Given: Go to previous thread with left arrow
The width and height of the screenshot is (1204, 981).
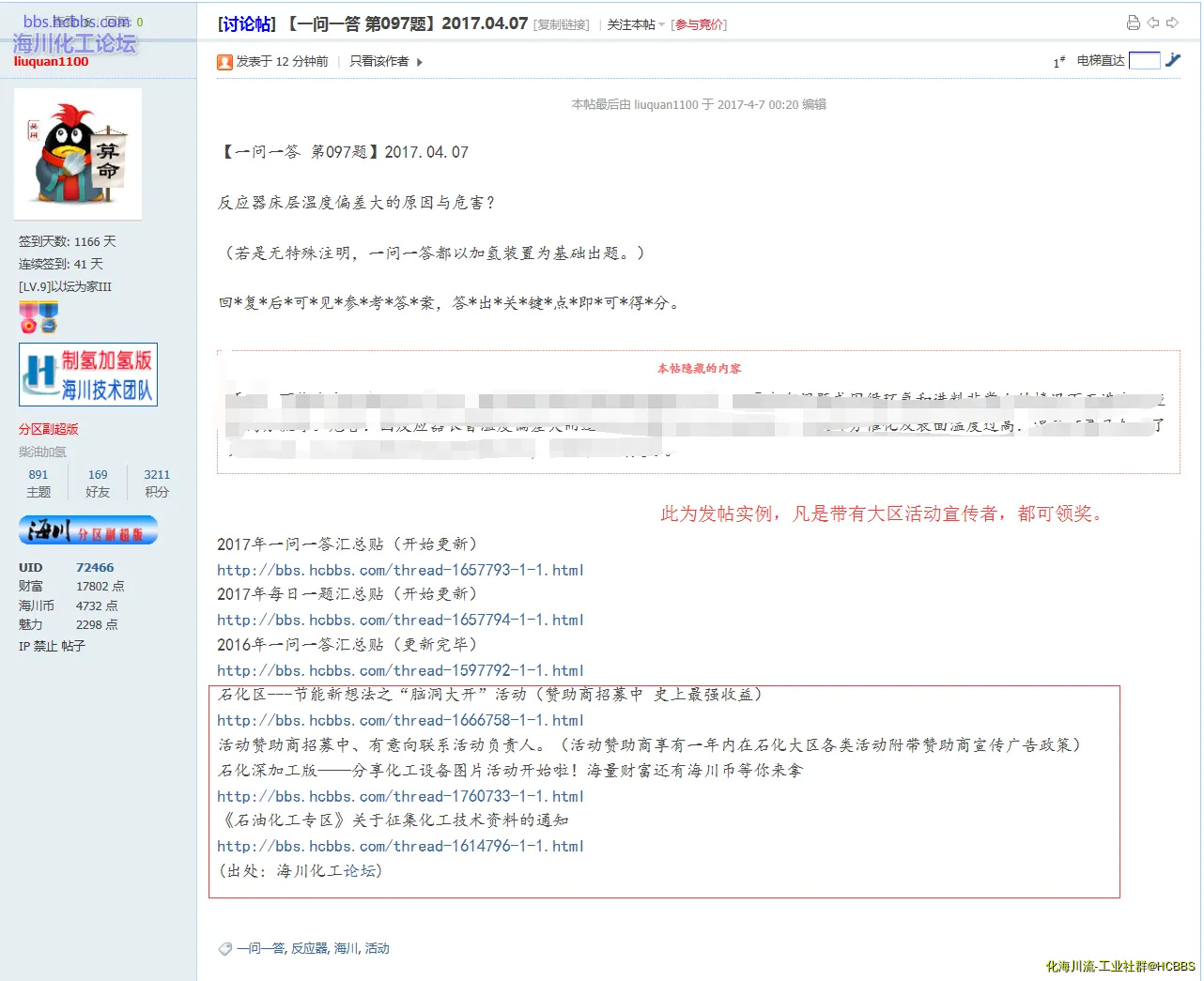Looking at the screenshot, I should click(1153, 23).
